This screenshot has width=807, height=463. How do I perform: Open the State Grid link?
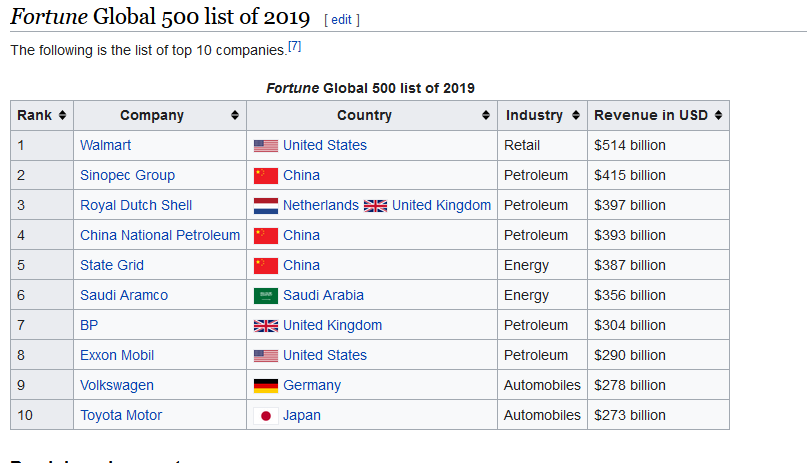tap(112, 265)
